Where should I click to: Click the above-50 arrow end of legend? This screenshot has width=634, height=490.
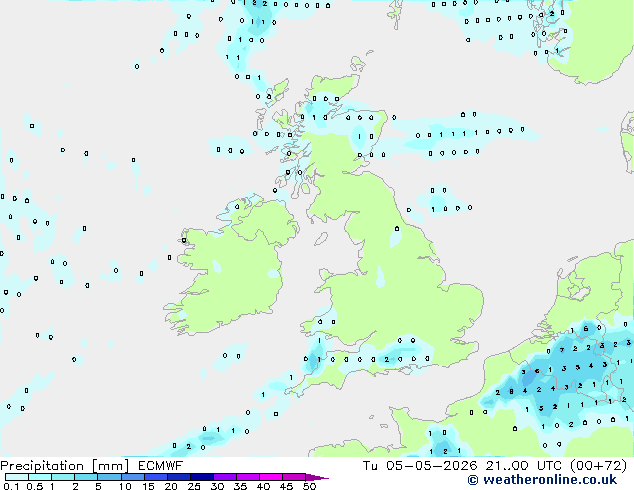click(x=317, y=477)
